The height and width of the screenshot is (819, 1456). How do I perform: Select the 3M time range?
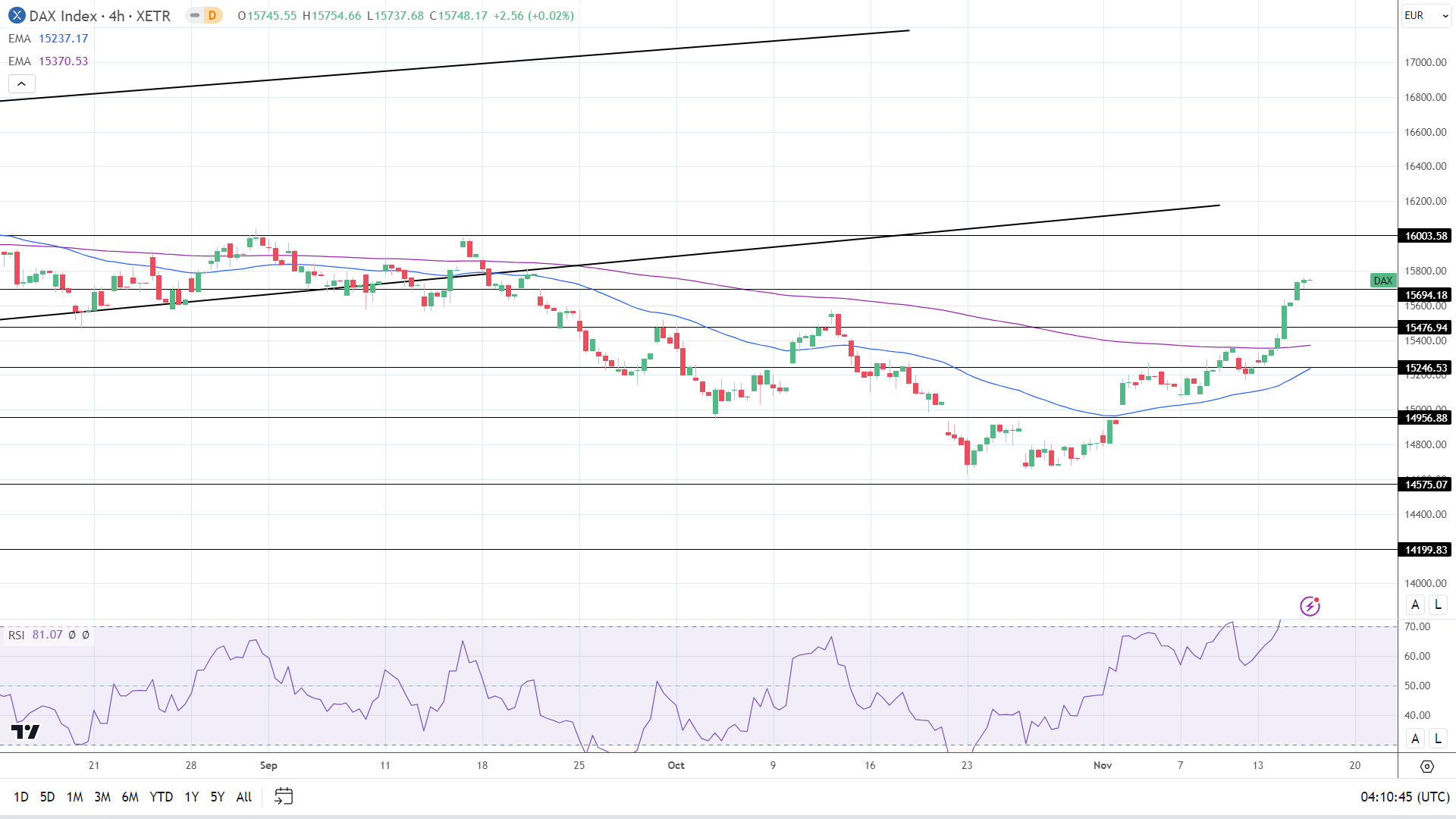[x=102, y=796]
